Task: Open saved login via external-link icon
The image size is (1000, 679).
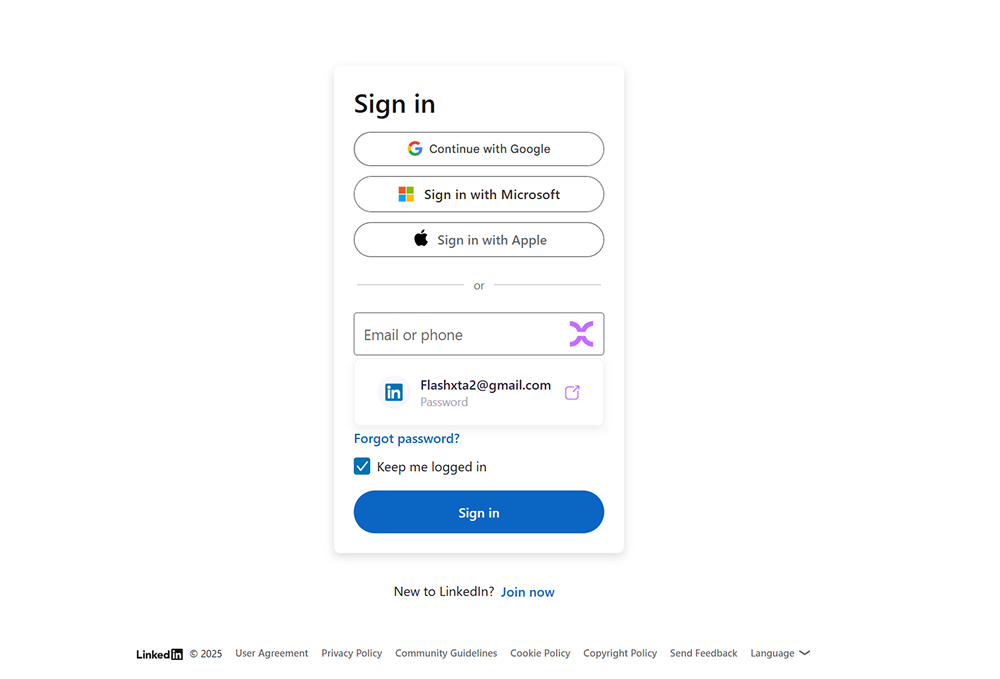Action: pos(572,393)
